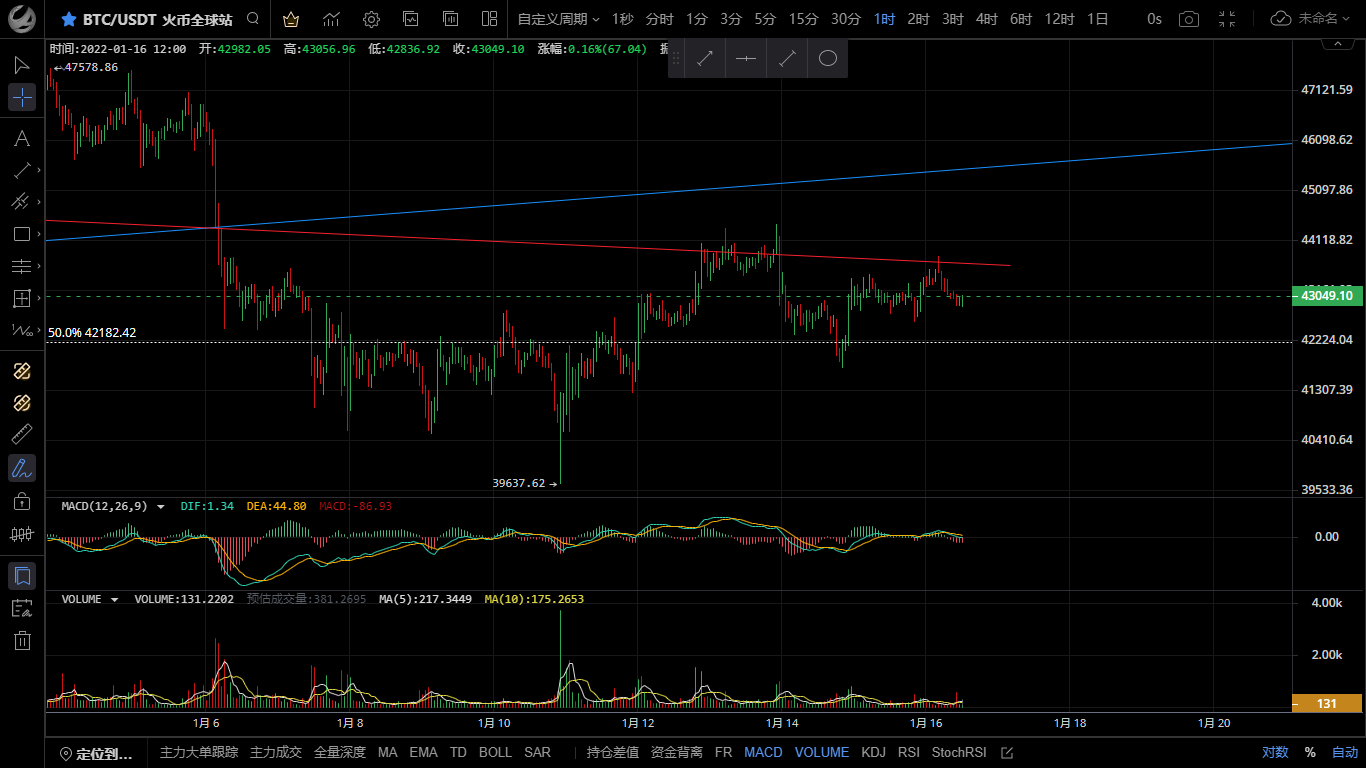This screenshot has width=1366, height=768.
Task: Click the crown VIP icon
Action: (x=291, y=19)
